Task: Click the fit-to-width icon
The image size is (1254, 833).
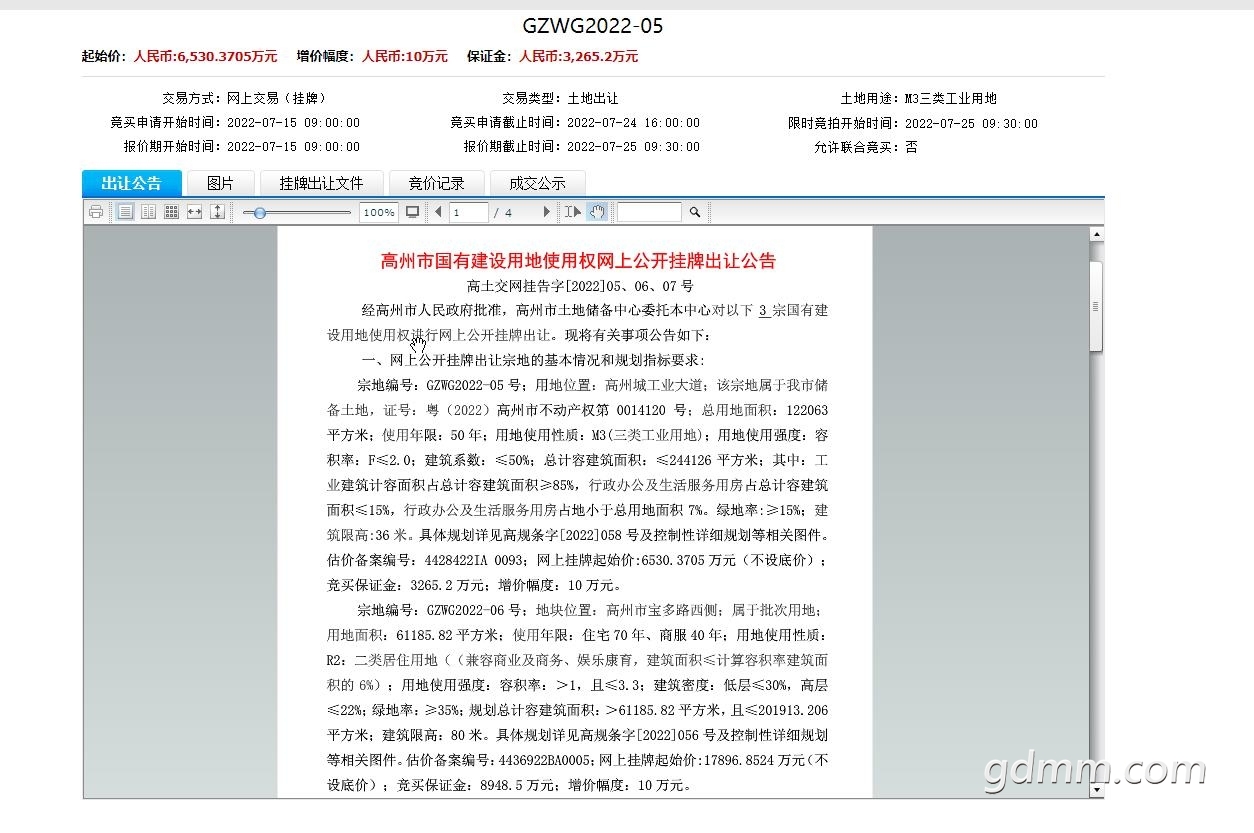Action: pyautogui.click(x=194, y=212)
